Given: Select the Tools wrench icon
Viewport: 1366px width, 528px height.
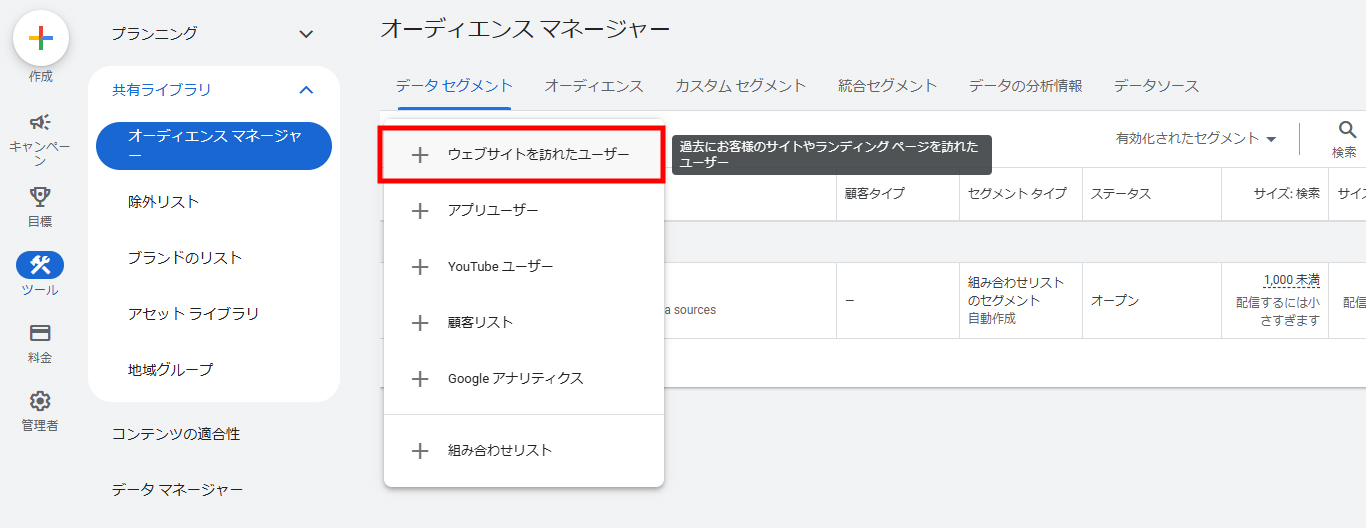Looking at the screenshot, I should coord(40,265).
